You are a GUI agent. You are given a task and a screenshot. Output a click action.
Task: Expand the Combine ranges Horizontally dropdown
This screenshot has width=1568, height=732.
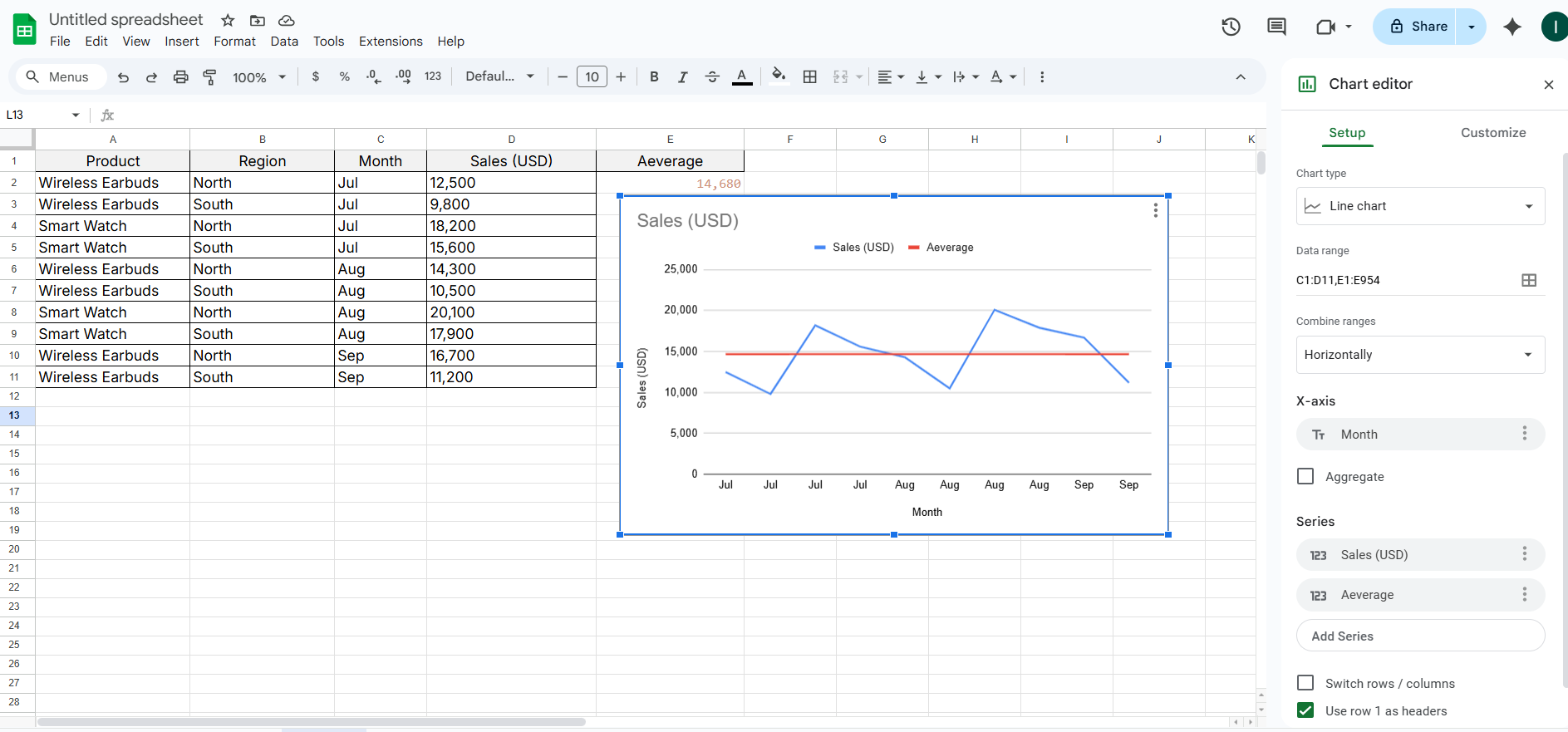[1420, 355]
